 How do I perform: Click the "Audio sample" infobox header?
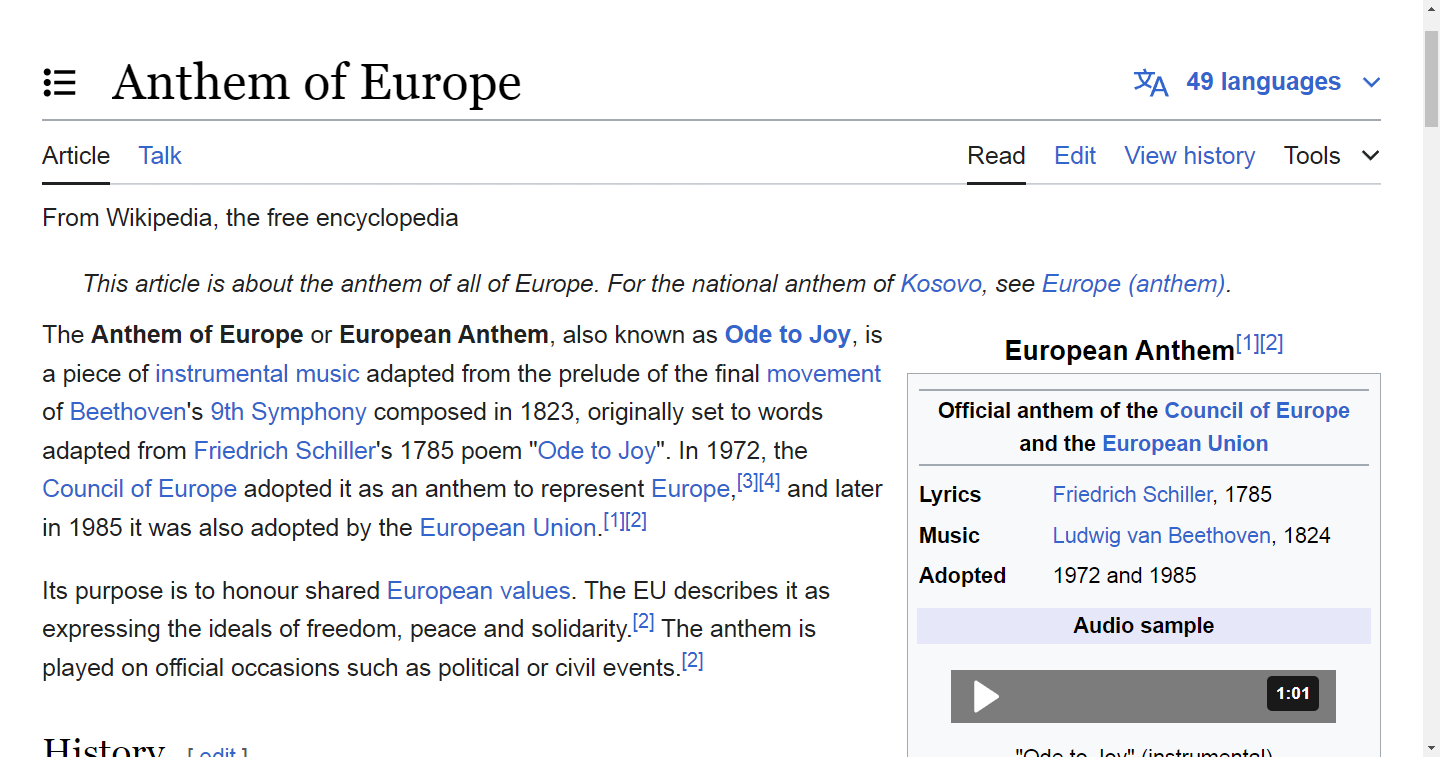pyautogui.click(x=1144, y=626)
